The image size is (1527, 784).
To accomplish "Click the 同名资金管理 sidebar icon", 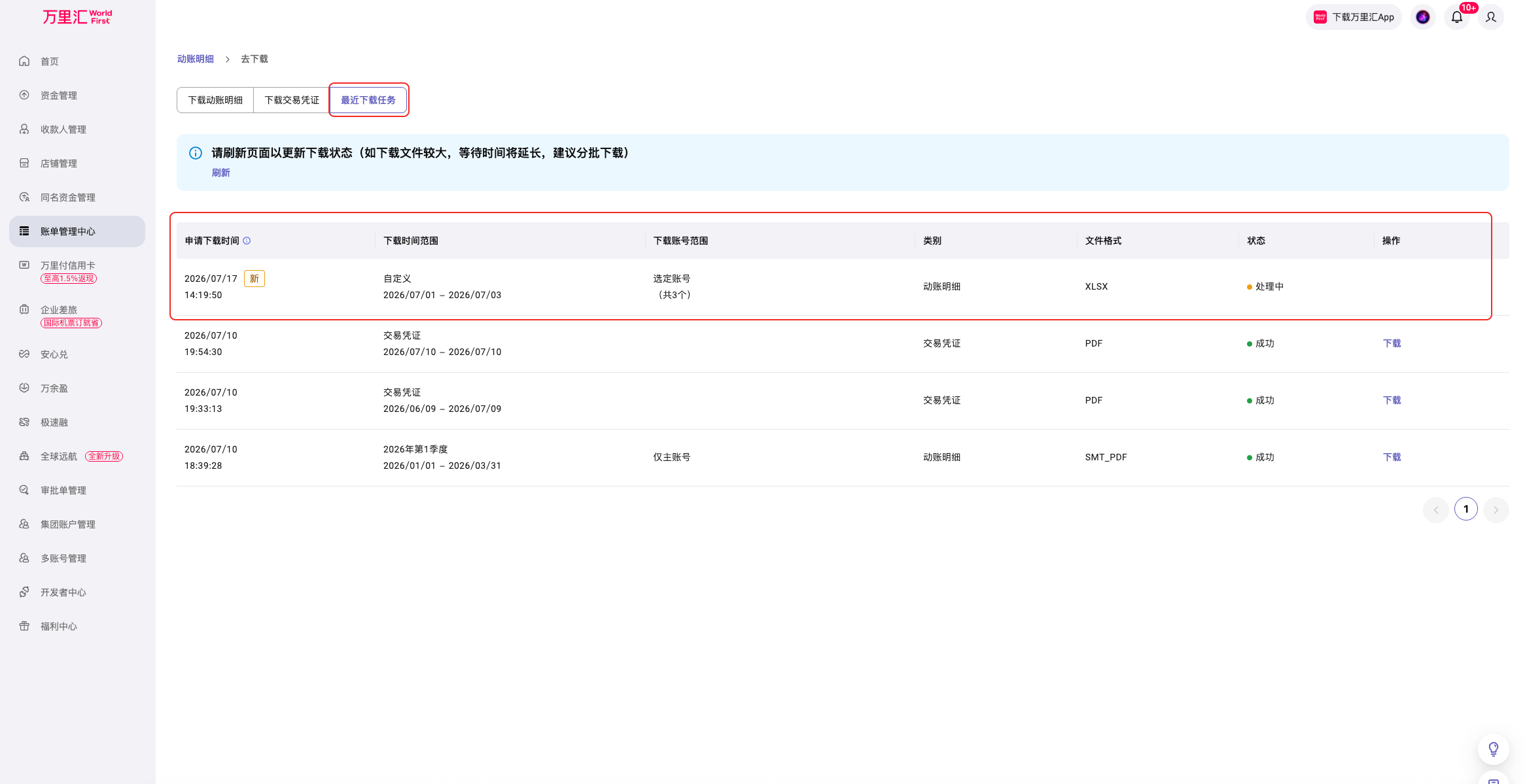I will pyautogui.click(x=24, y=197).
